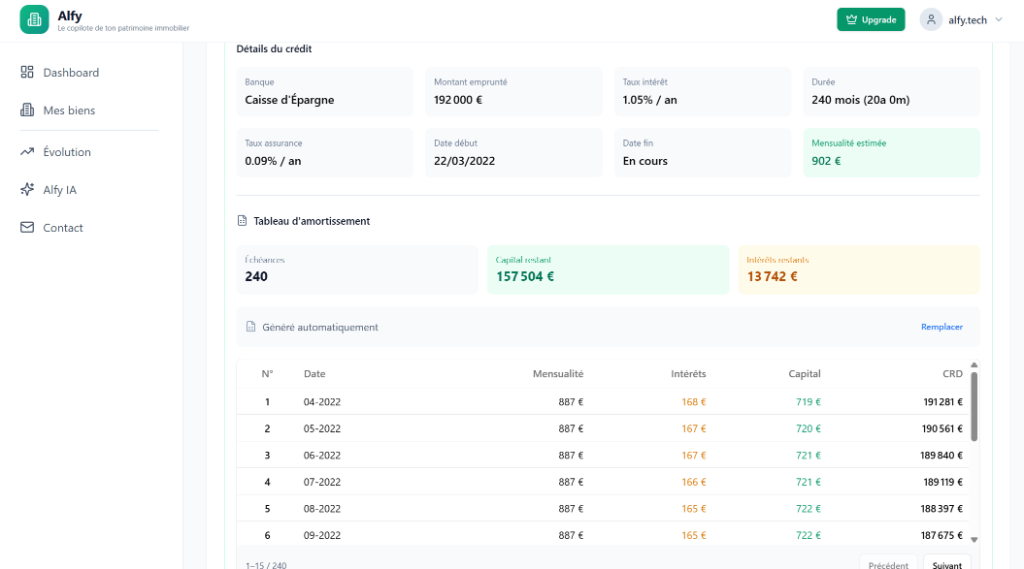Click the amortization table scrollbar thumb
The height and width of the screenshot is (569, 1024).
point(974,406)
